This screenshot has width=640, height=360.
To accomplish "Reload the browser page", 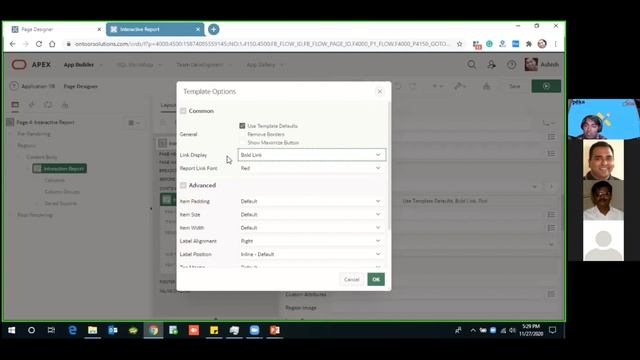I will point(39,44).
